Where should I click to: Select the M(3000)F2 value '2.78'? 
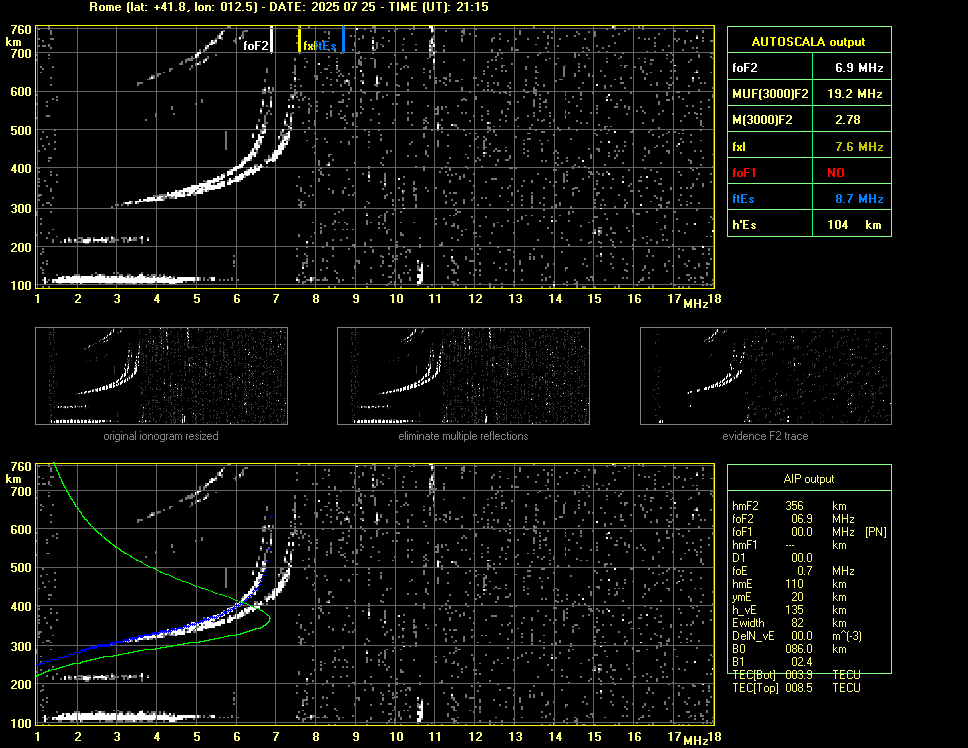pos(848,120)
